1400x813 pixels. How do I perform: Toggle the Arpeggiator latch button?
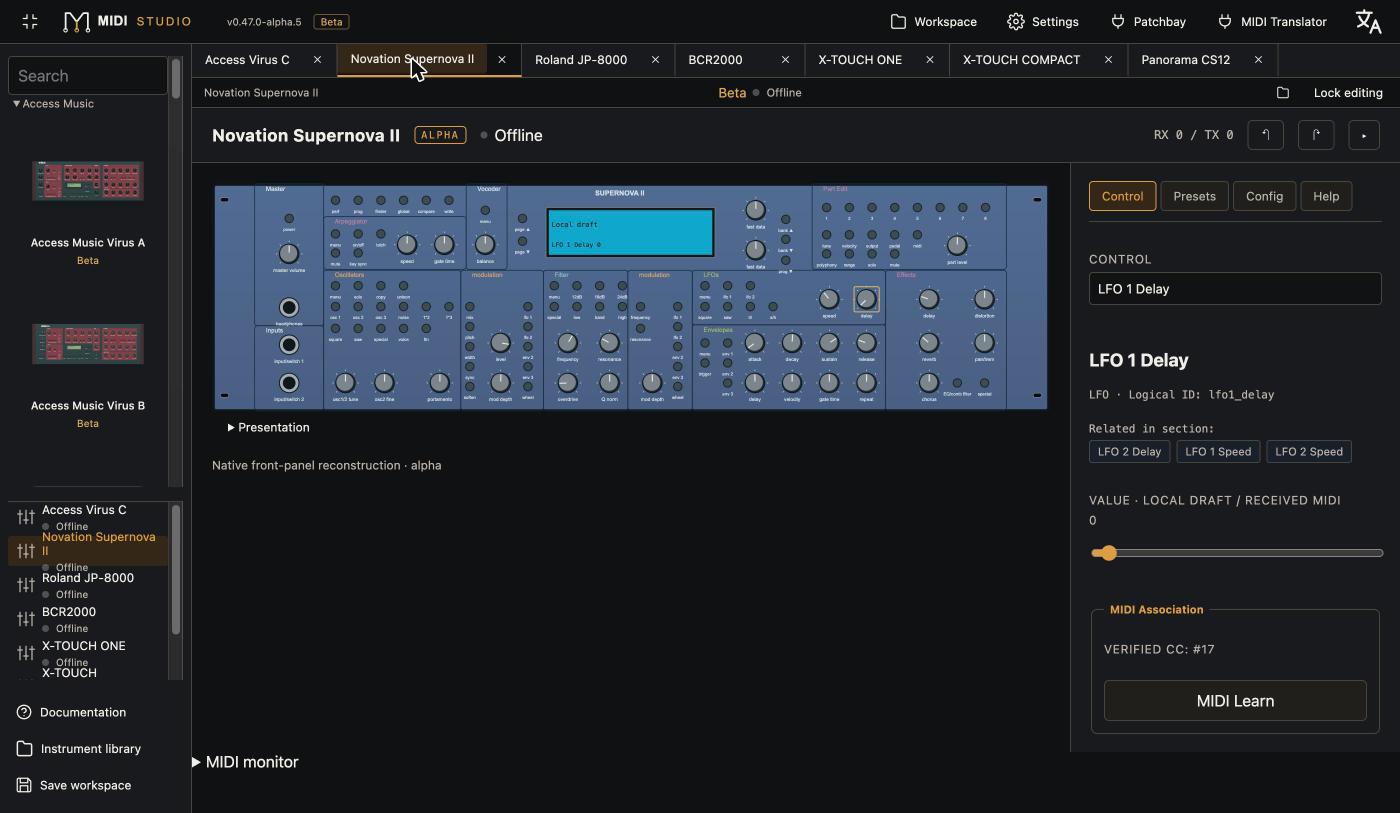[x=381, y=234]
